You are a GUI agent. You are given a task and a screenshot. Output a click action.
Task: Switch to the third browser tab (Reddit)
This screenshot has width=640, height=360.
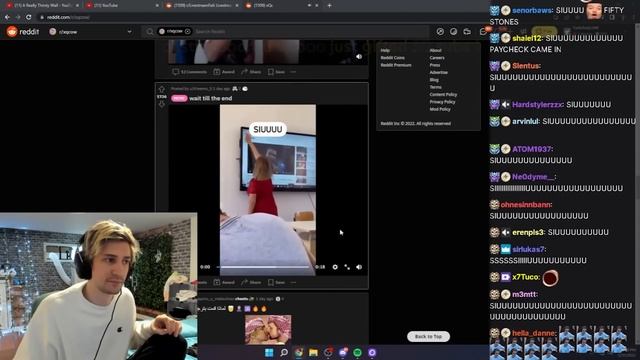202,5
